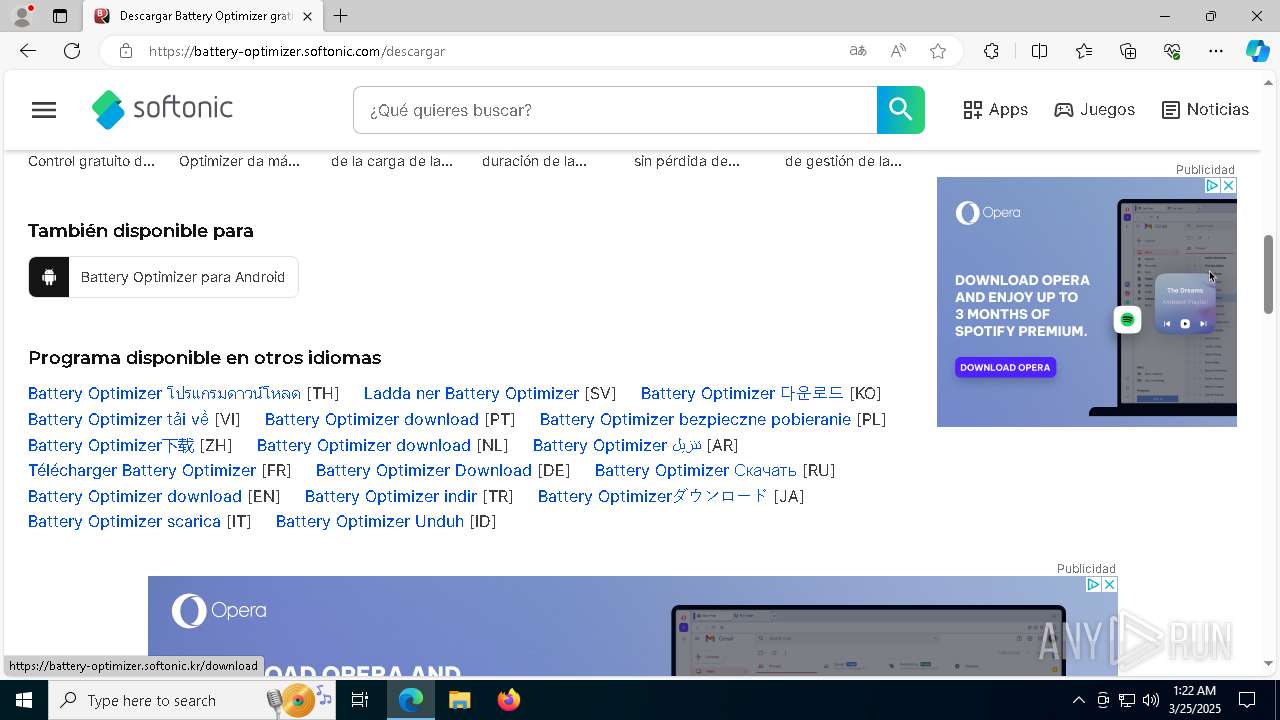Open File Explorer from taskbar
This screenshot has width=1280, height=720.
click(459, 700)
